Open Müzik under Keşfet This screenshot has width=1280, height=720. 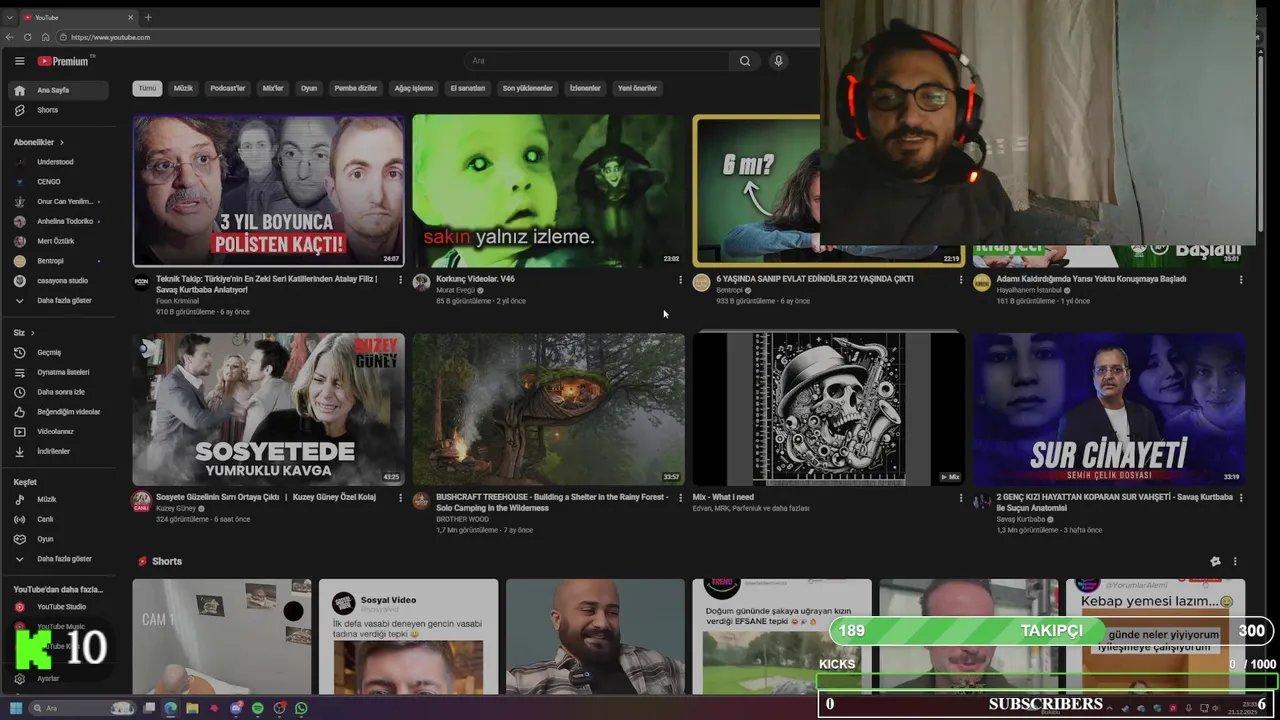58,499
